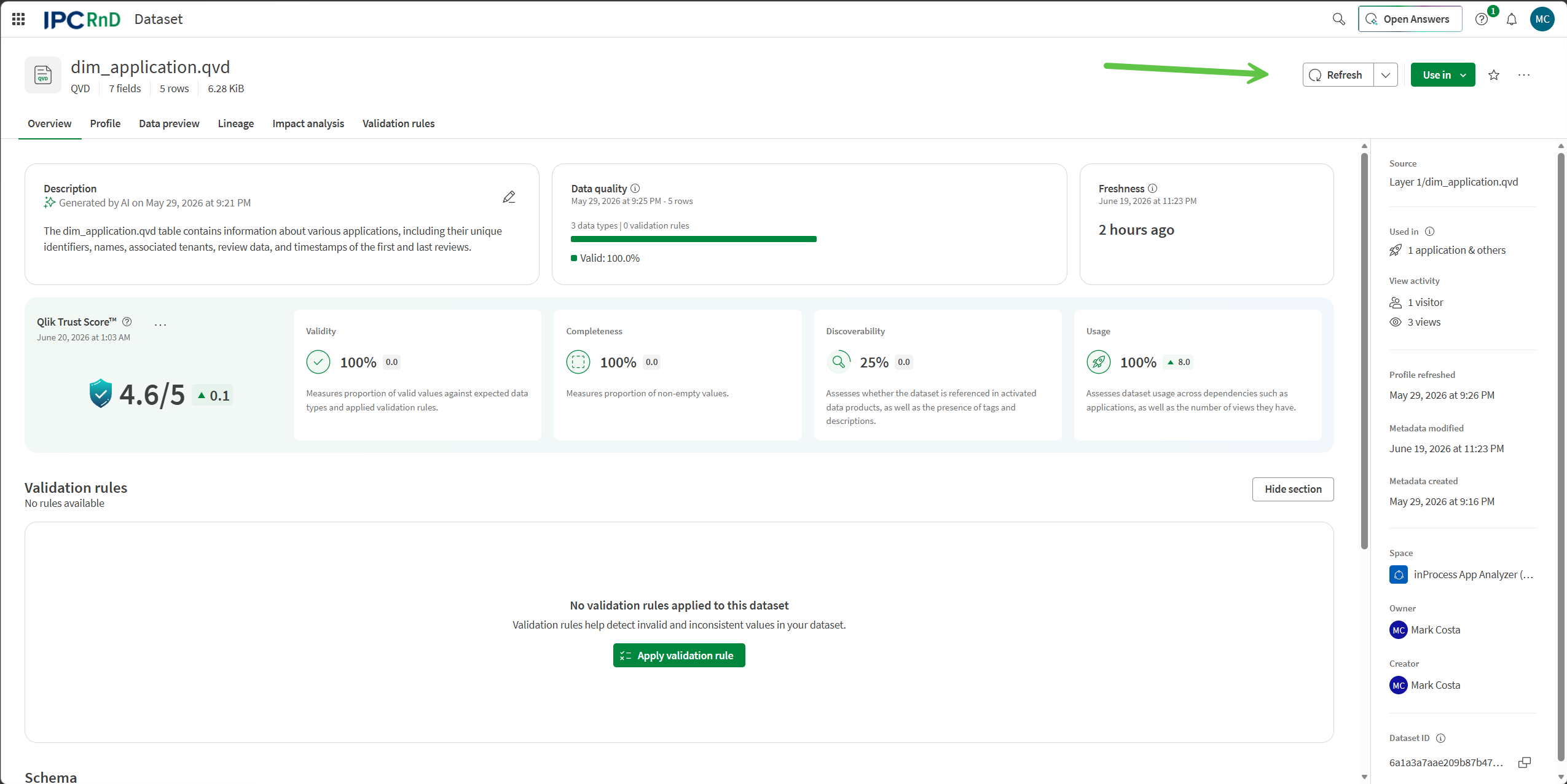Open the dataset more options ellipsis

[x=1524, y=75]
